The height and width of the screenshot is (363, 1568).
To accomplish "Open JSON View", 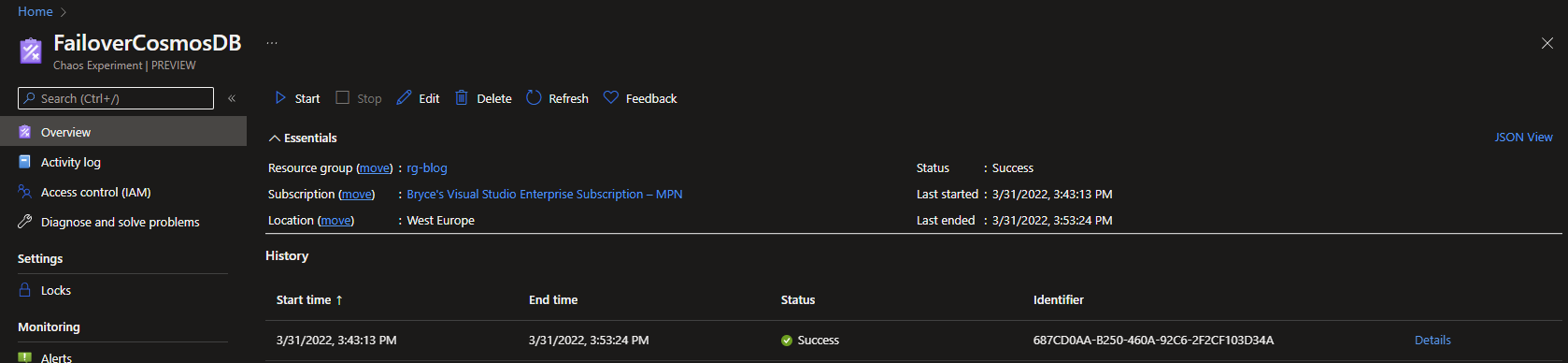I will pyautogui.click(x=1523, y=137).
